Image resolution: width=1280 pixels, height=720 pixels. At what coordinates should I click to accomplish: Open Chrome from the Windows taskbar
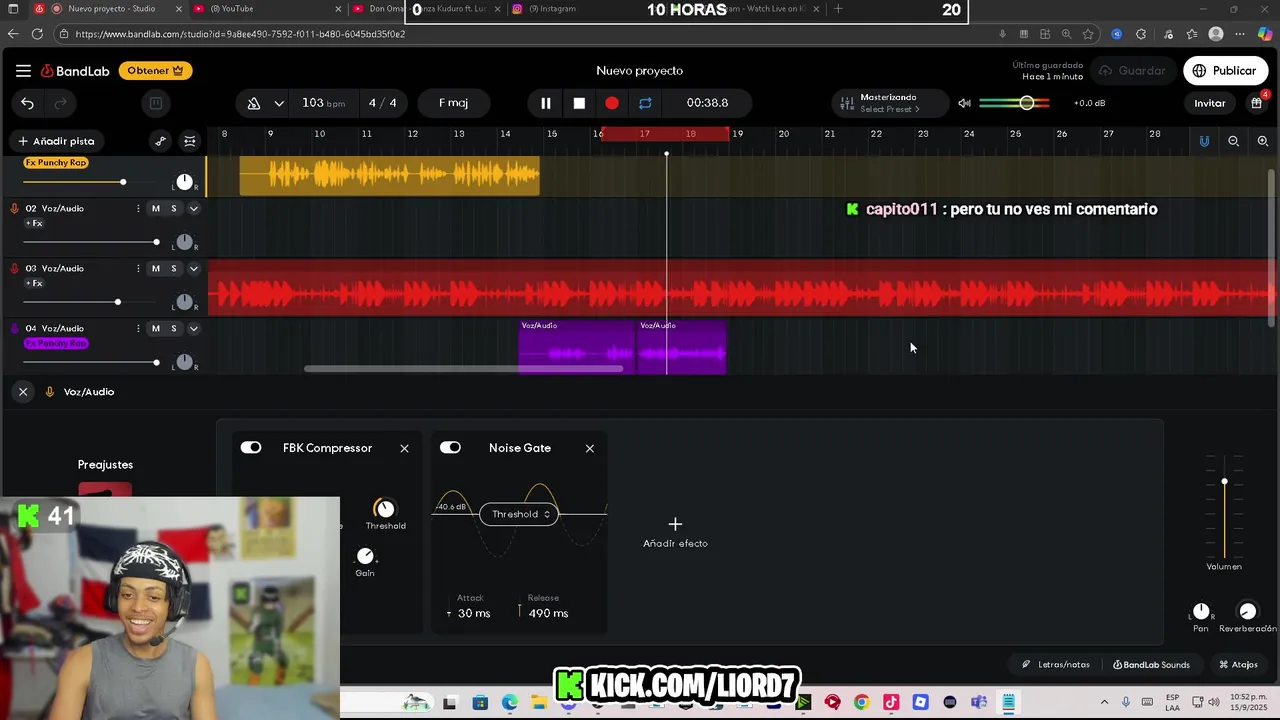(x=862, y=702)
